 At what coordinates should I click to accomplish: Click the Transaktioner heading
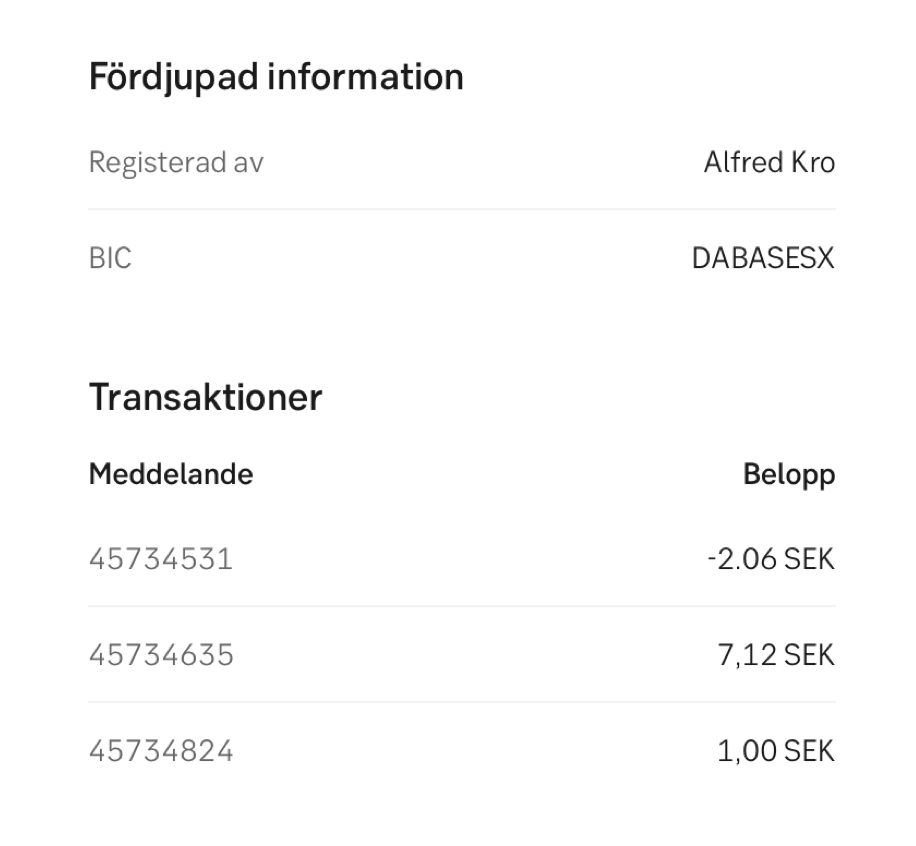tap(205, 397)
